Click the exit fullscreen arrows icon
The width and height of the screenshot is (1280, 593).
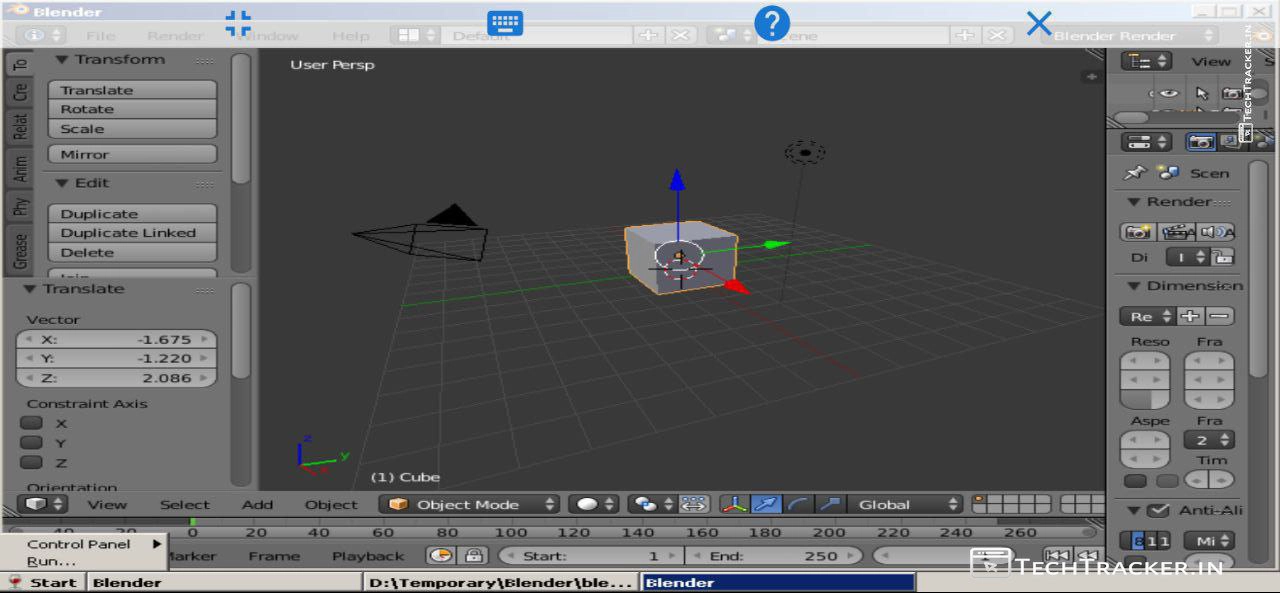click(x=238, y=23)
